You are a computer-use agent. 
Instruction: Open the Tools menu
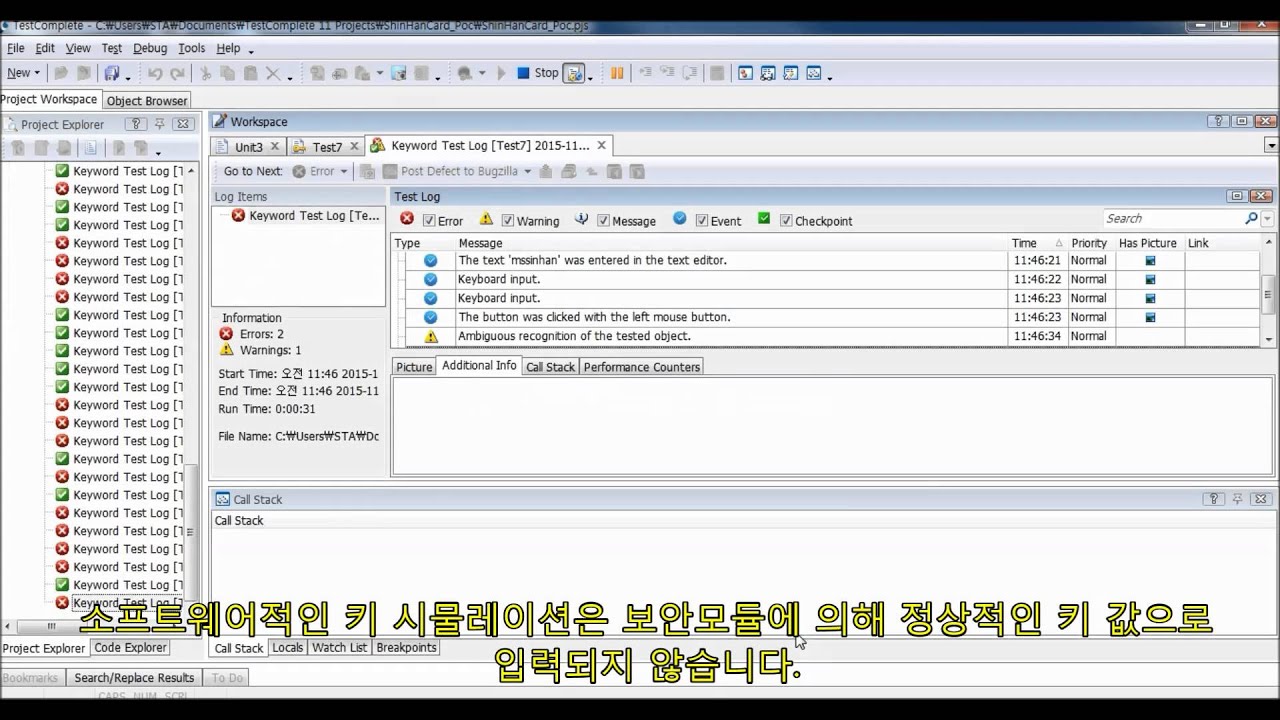click(x=191, y=48)
